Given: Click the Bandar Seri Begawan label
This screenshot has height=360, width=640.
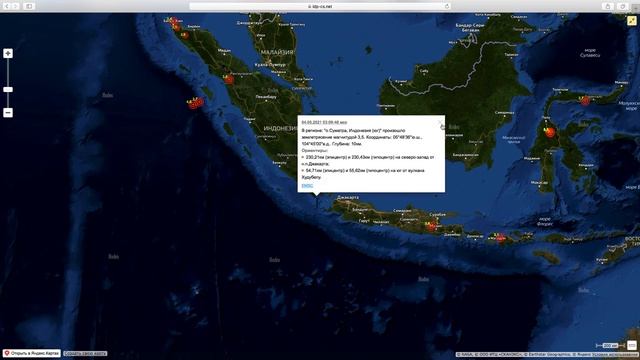Looking at the screenshot, I should click(469, 28).
